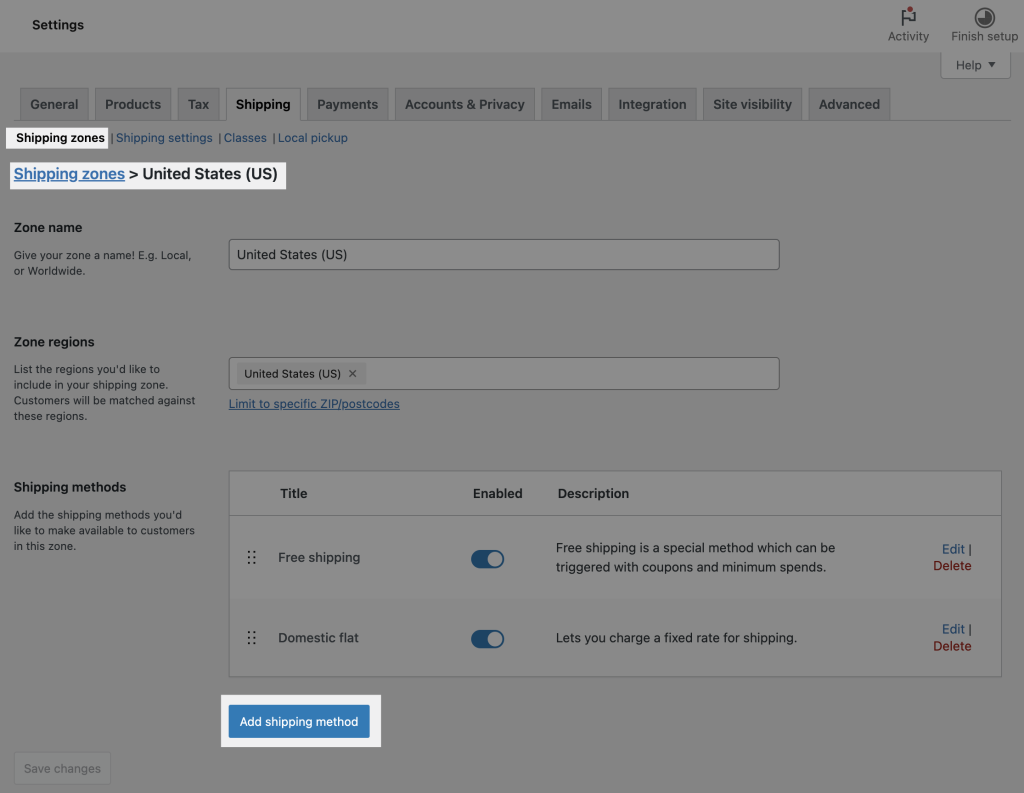Grab the Free shipping drag handle

pyautogui.click(x=251, y=558)
